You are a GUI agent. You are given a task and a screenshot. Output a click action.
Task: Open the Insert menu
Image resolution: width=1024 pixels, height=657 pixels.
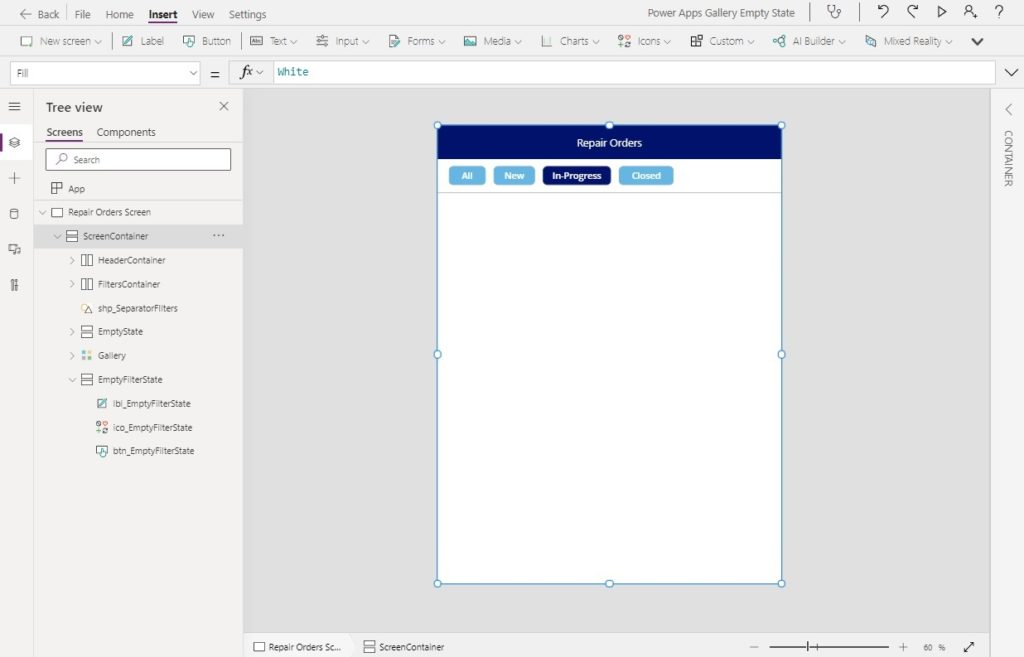162,13
